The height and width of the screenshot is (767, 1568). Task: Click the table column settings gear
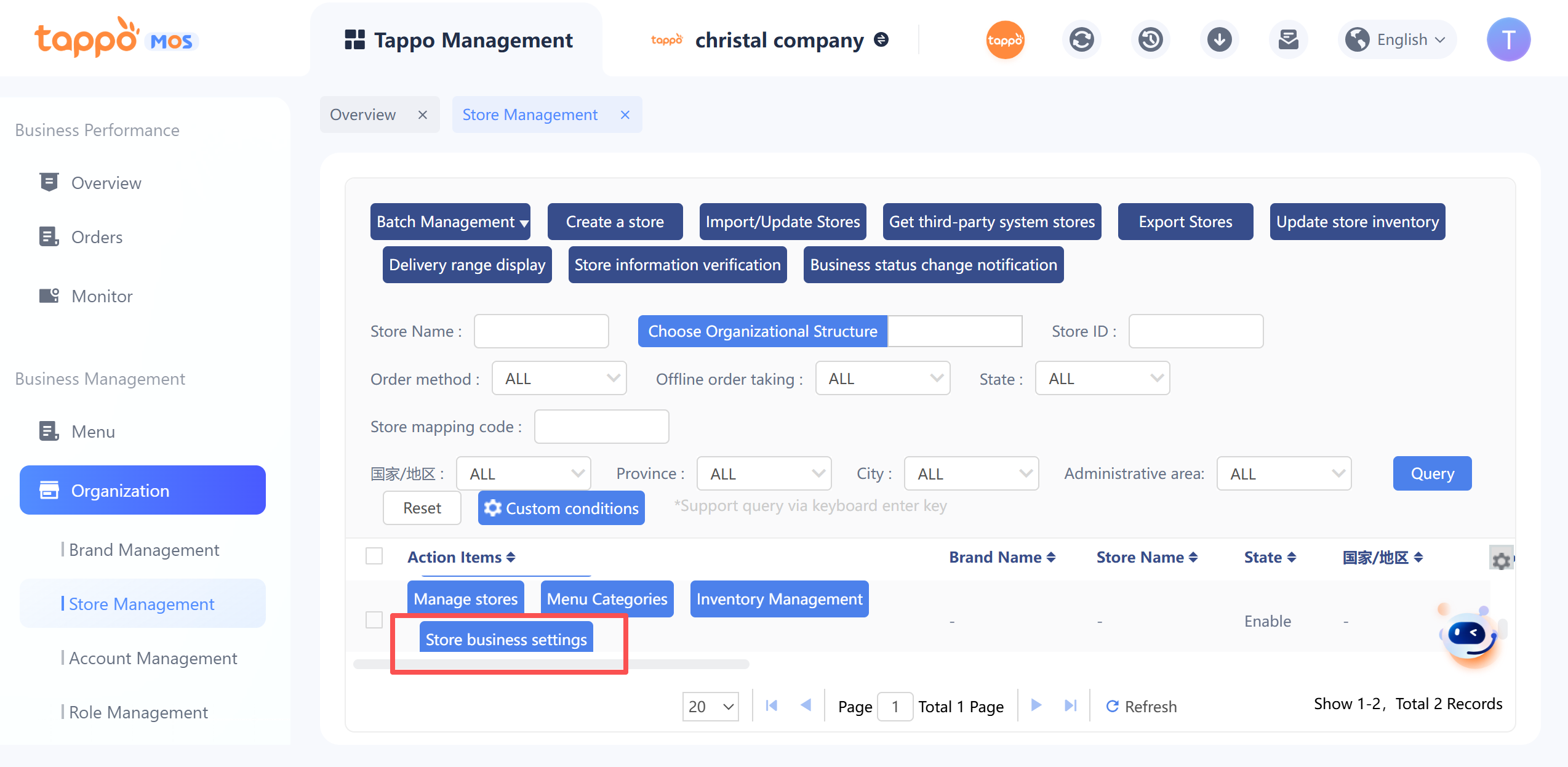(1501, 560)
